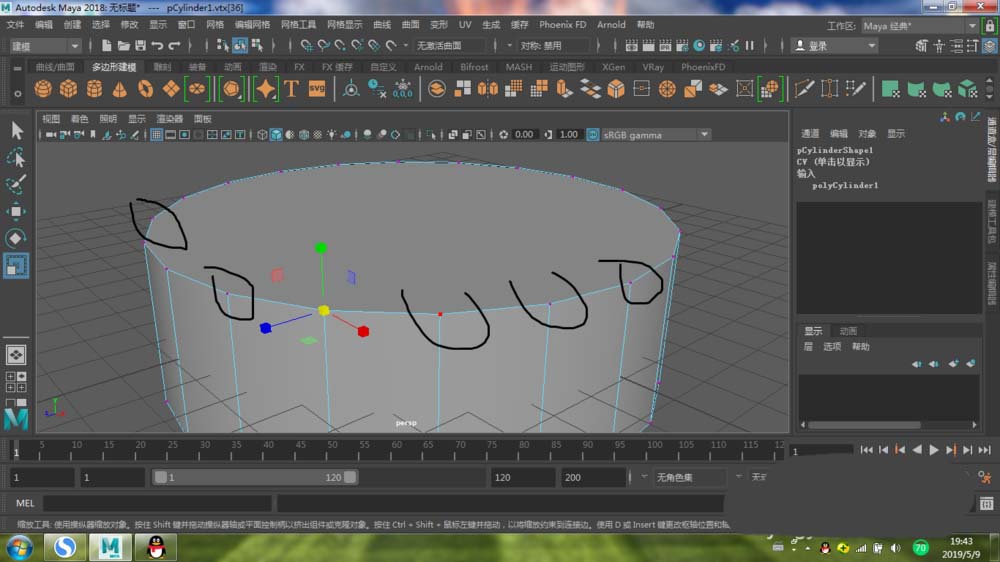
Task: Open the 通道 menu in channel box
Action: (810, 133)
